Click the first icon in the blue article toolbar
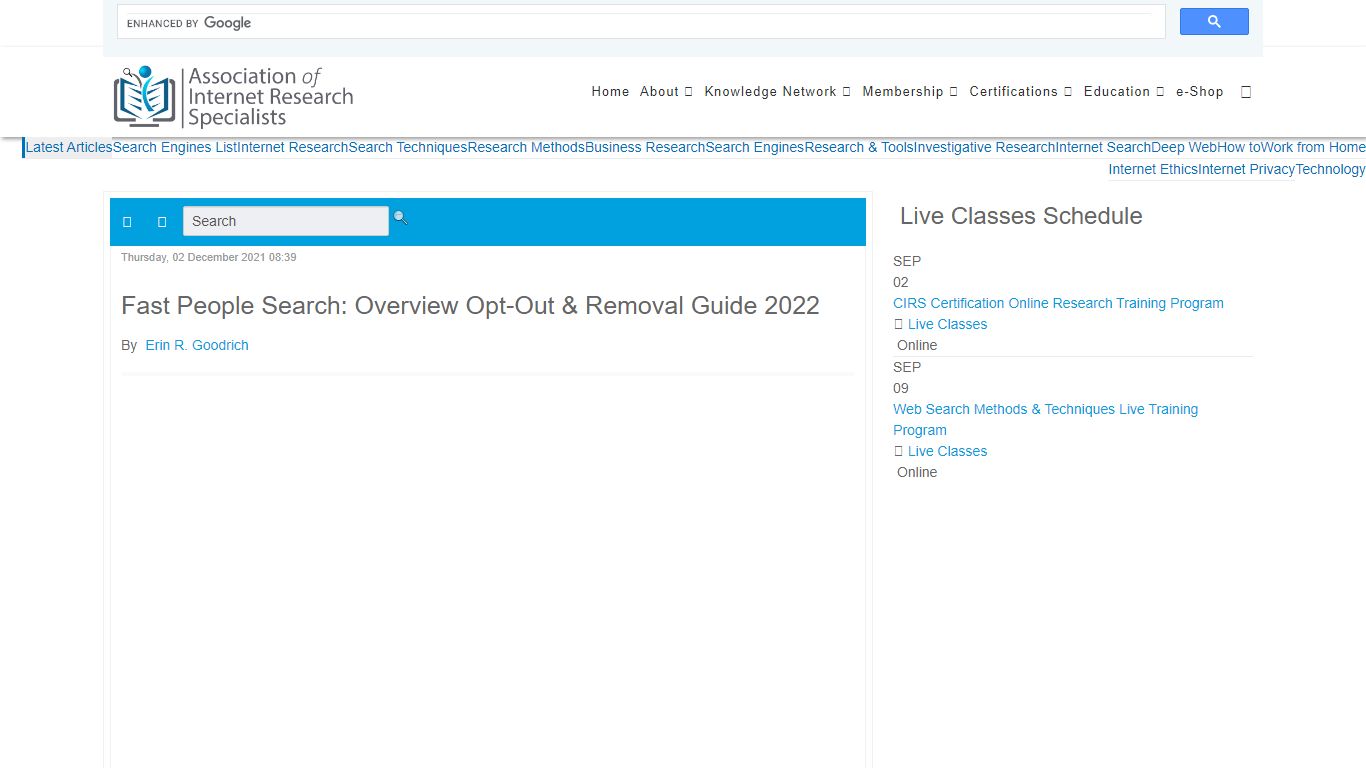 coord(127,222)
